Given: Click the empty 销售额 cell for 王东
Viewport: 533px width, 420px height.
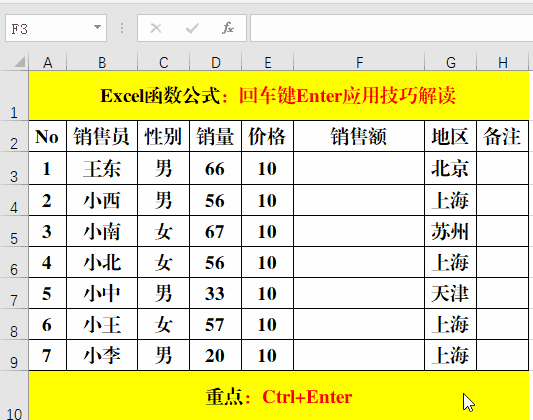Looking at the screenshot, I should pos(359,168).
